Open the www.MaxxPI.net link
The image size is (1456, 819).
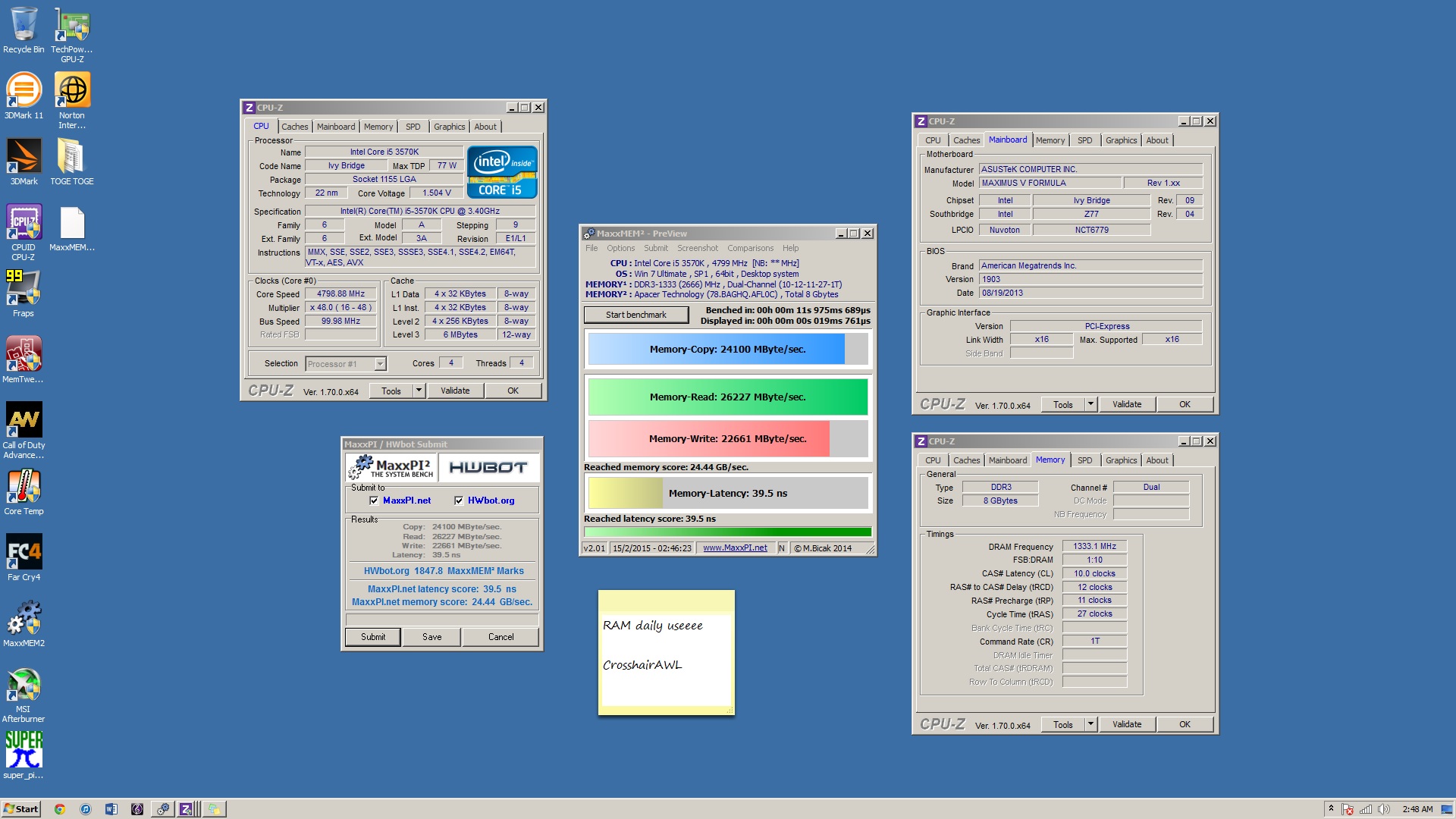tap(735, 548)
